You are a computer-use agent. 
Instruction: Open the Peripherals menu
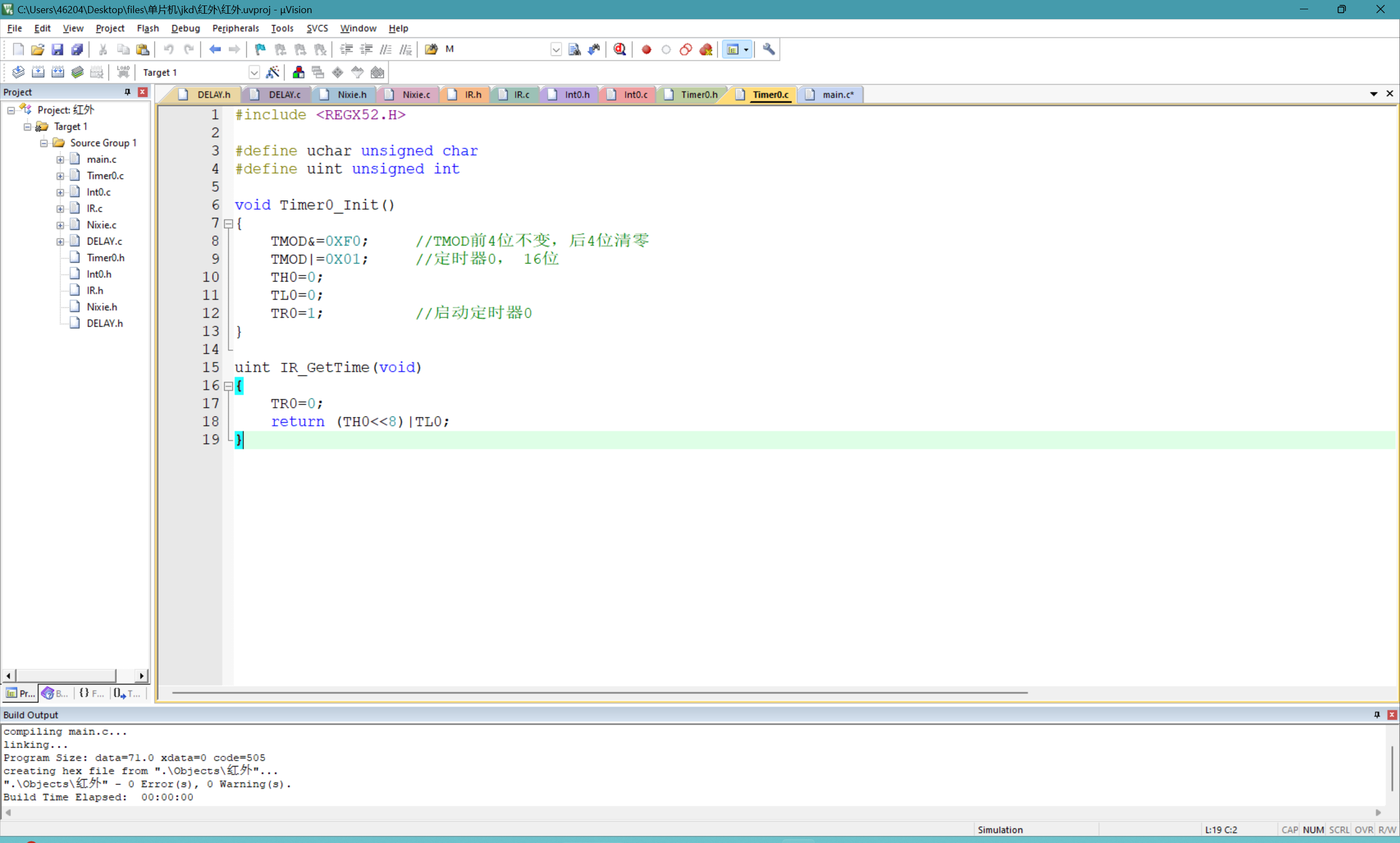point(235,28)
